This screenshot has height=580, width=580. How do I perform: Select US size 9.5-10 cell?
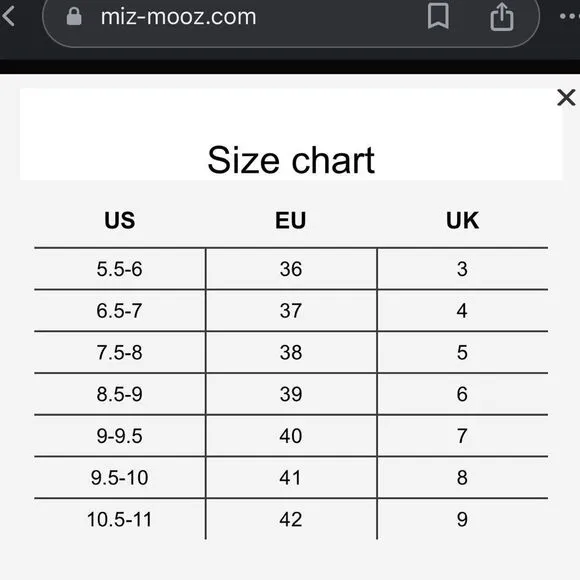[119, 478]
